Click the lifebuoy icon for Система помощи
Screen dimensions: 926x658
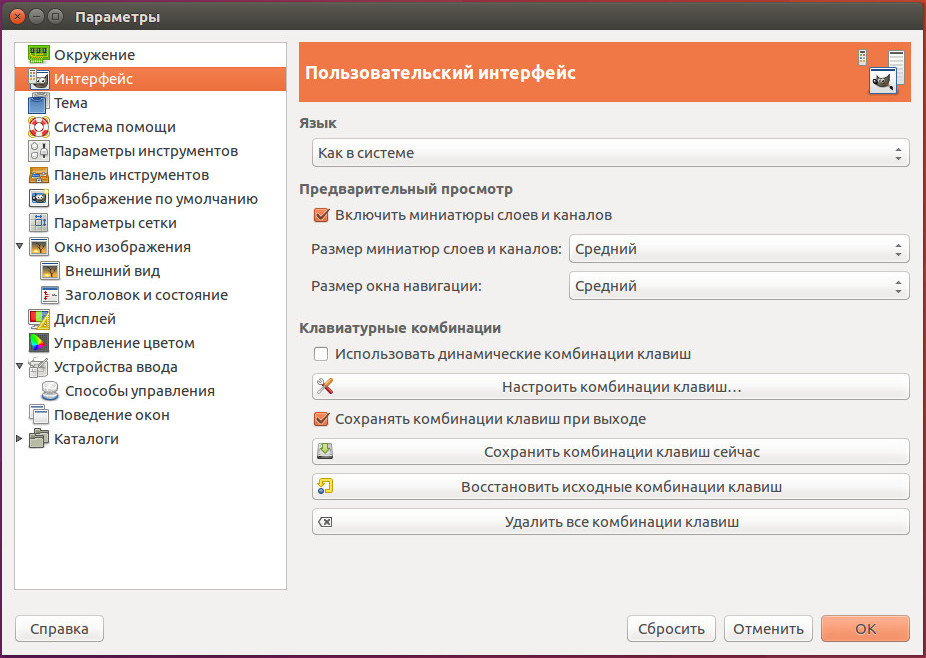coord(39,127)
